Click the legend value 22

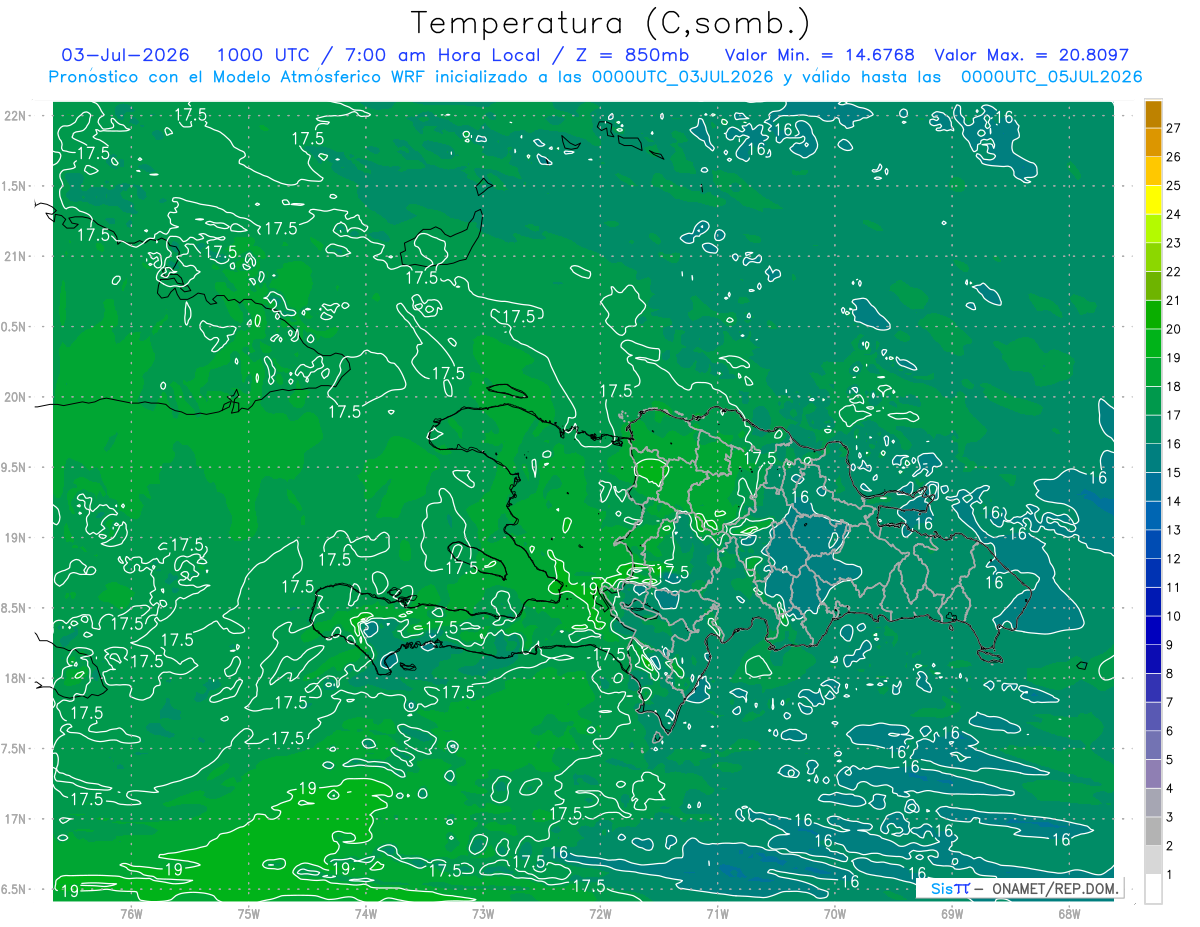tap(1174, 272)
